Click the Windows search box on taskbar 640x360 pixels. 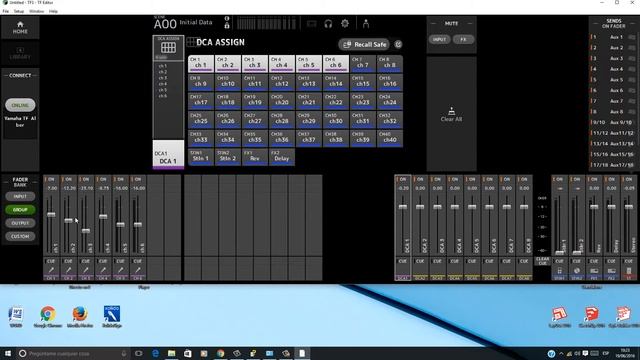click(73, 353)
